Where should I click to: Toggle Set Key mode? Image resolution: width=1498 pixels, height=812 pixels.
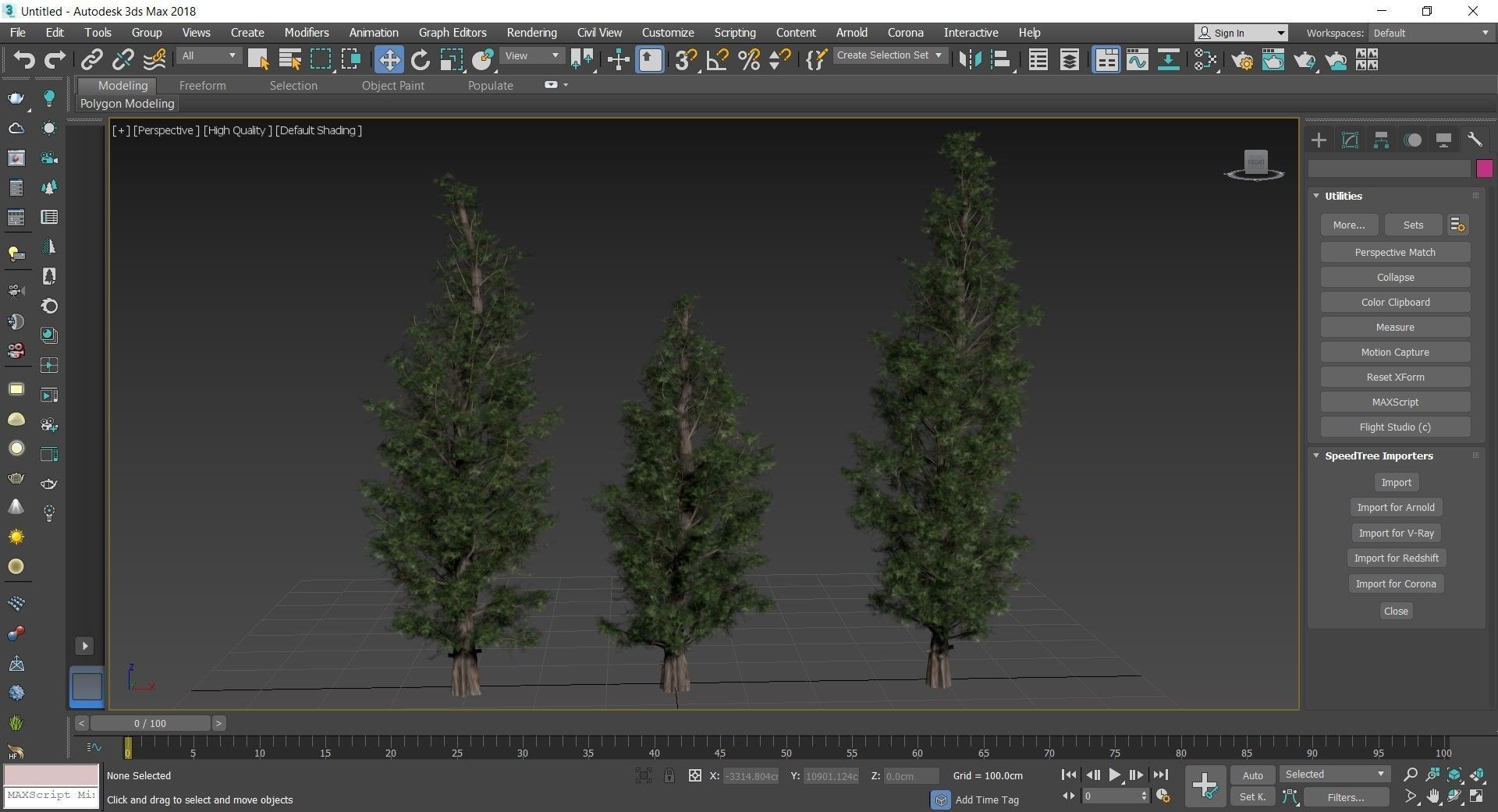coord(1252,796)
